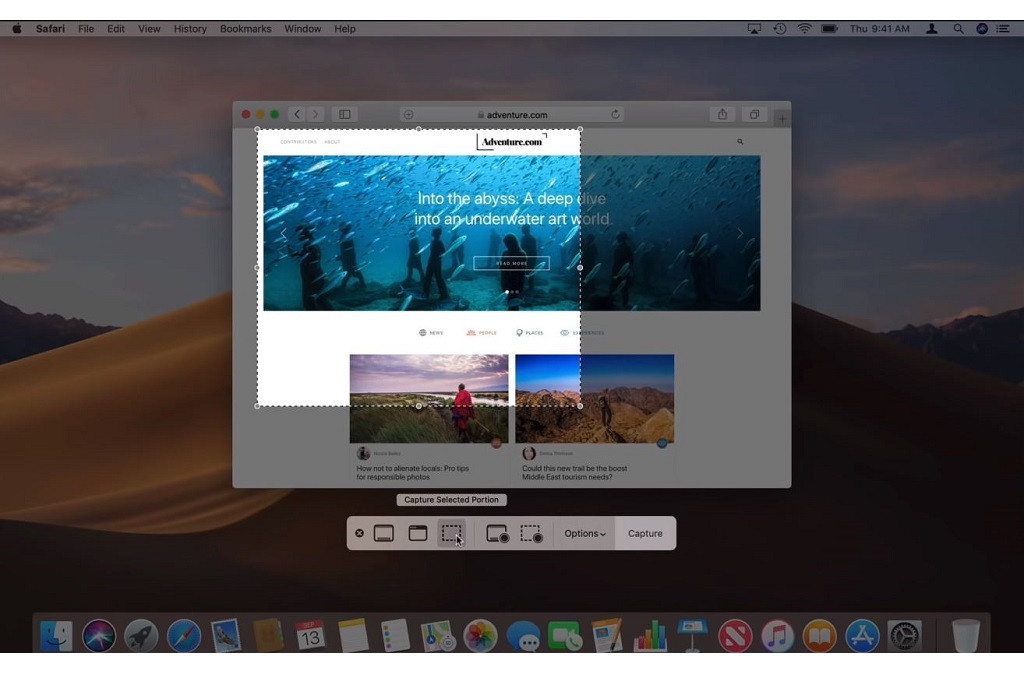
Task: Click the adventure.com address bar
Action: coord(513,114)
